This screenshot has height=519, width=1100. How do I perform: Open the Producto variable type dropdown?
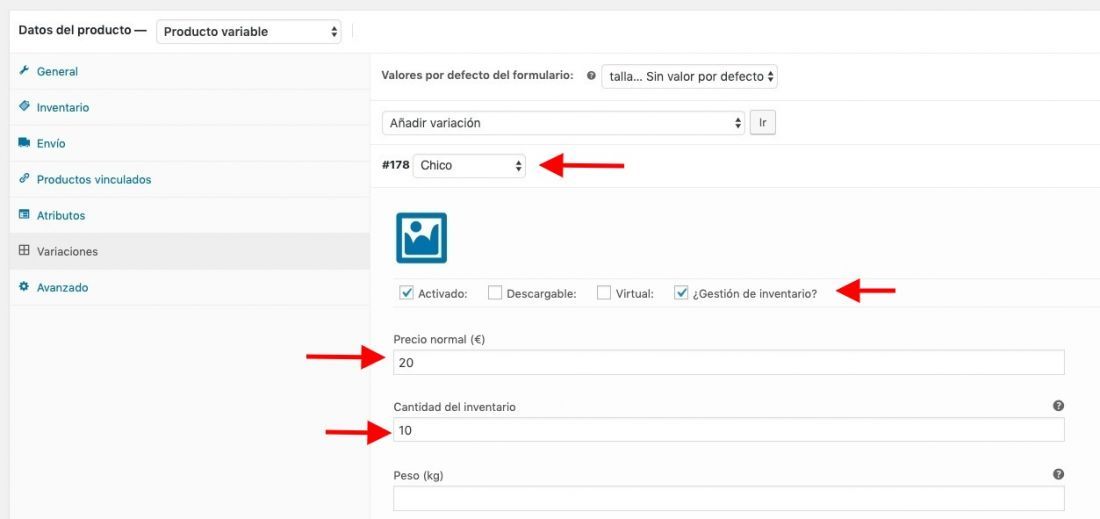(249, 32)
